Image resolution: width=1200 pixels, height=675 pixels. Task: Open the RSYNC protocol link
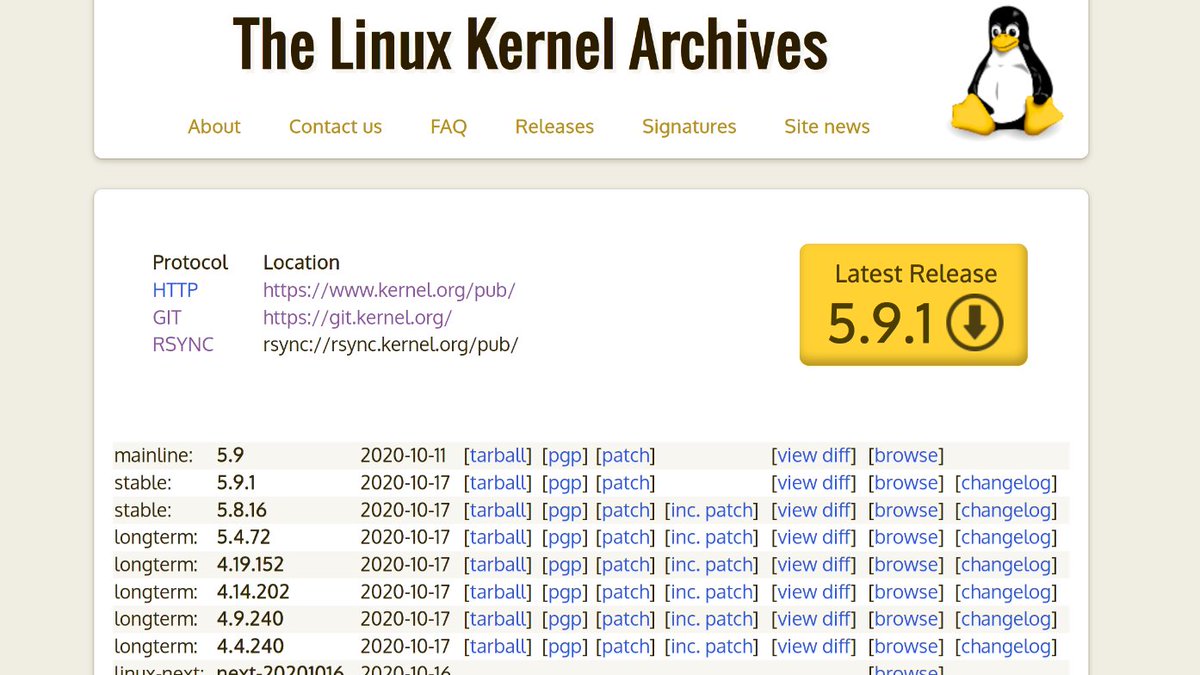(x=183, y=344)
